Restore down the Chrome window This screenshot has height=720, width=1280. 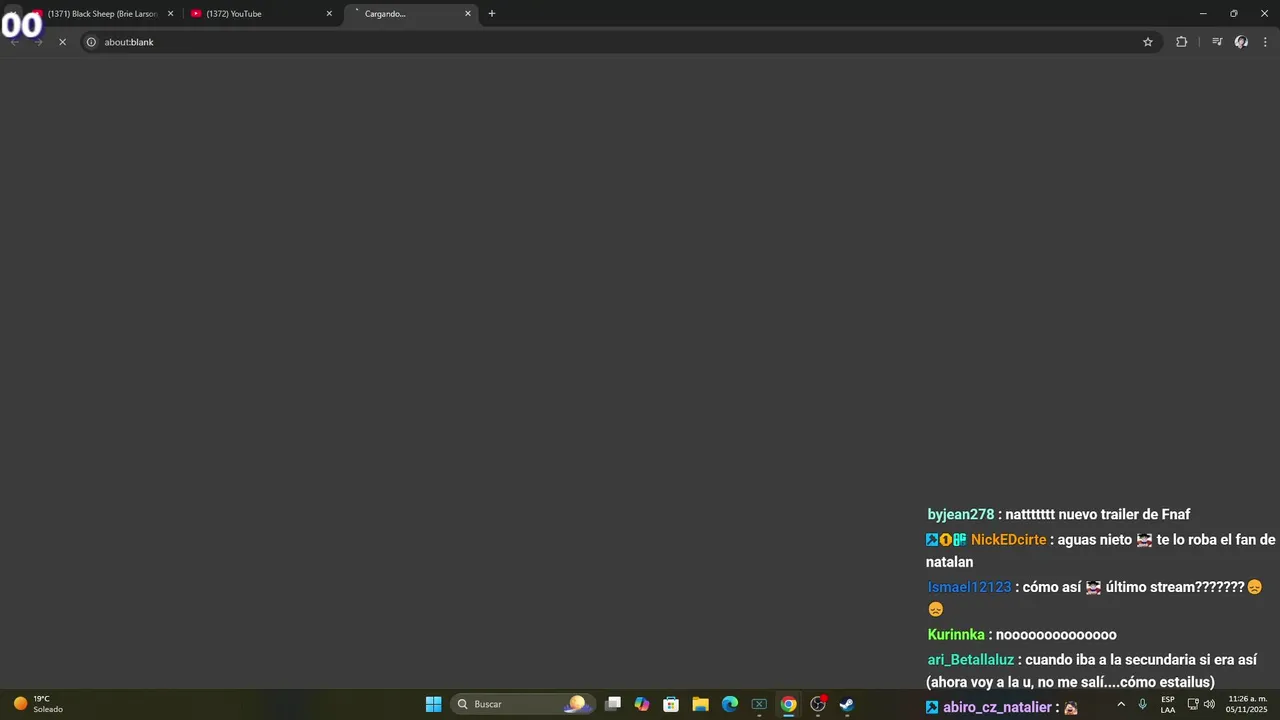pos(1234,14)
